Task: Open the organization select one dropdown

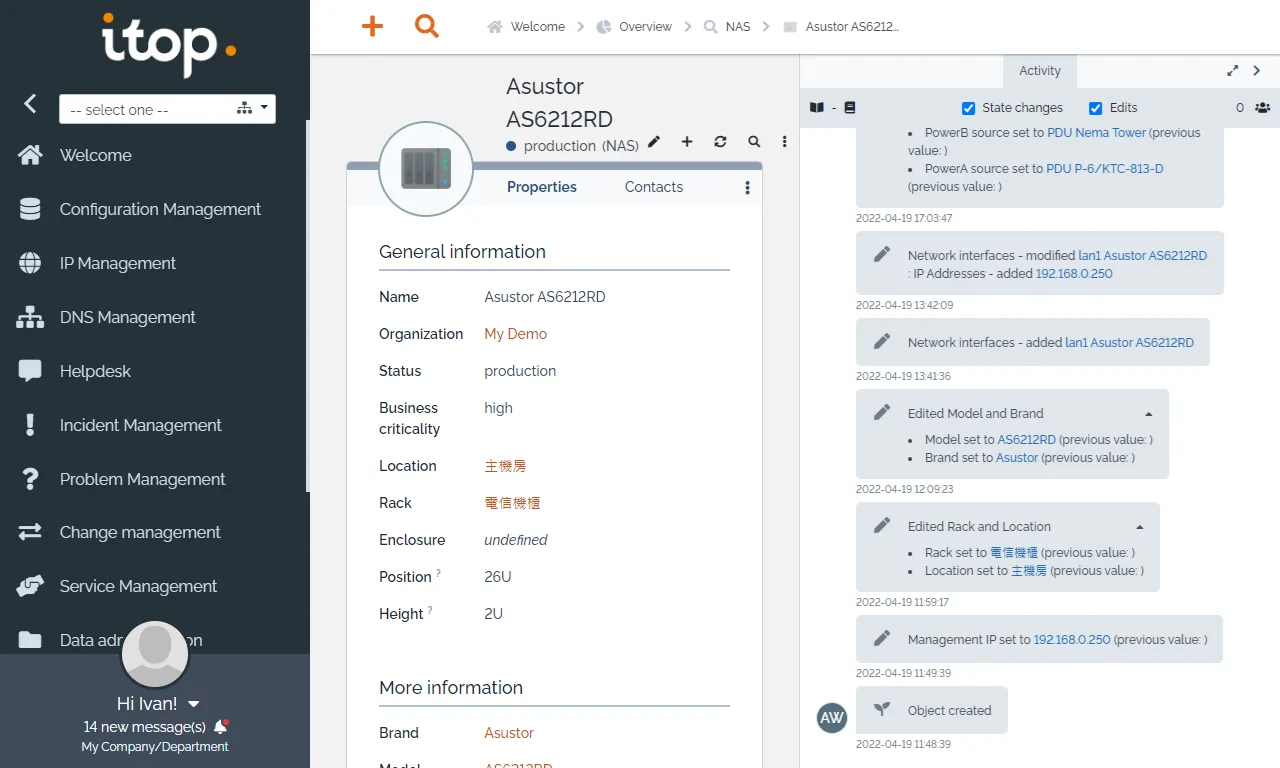Action: (x=167, y=109)
